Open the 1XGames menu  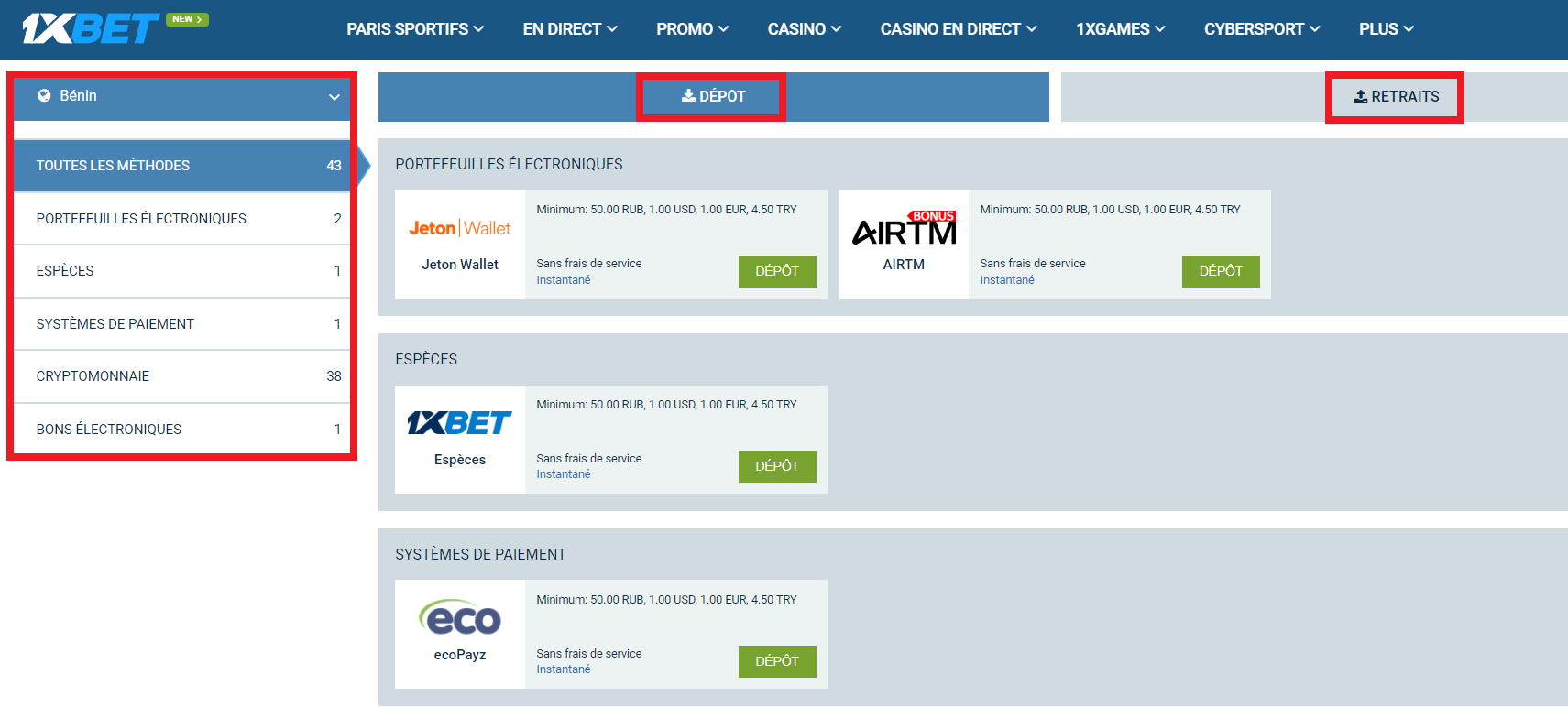pos(1121,29)
